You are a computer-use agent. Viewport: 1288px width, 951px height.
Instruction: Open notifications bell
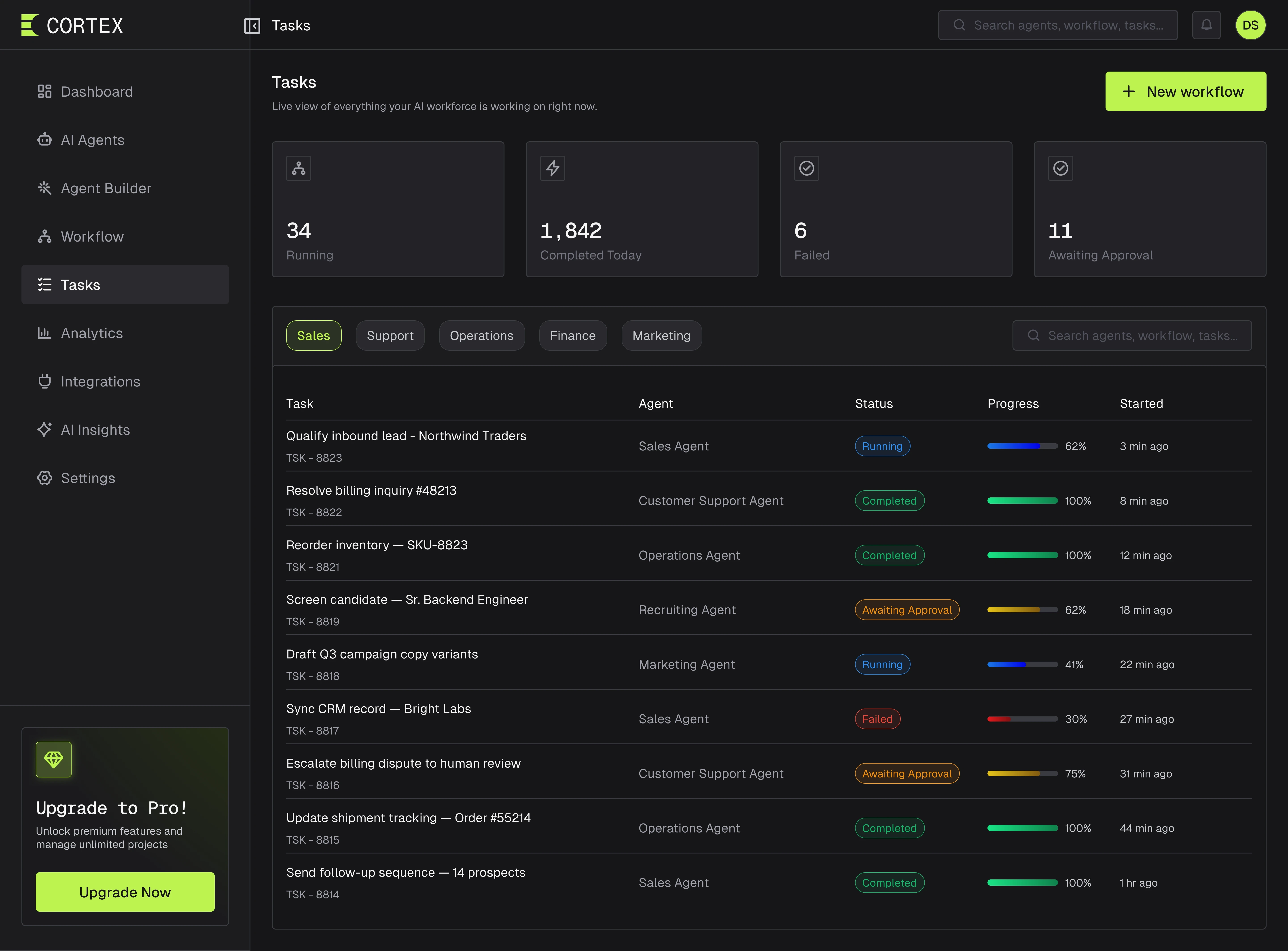click(x=1206, y=25)
